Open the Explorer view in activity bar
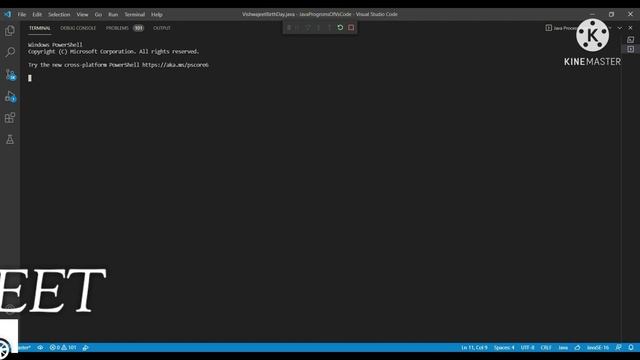The image size is (640, 360). pyautogui.click(x=10, y=31)
